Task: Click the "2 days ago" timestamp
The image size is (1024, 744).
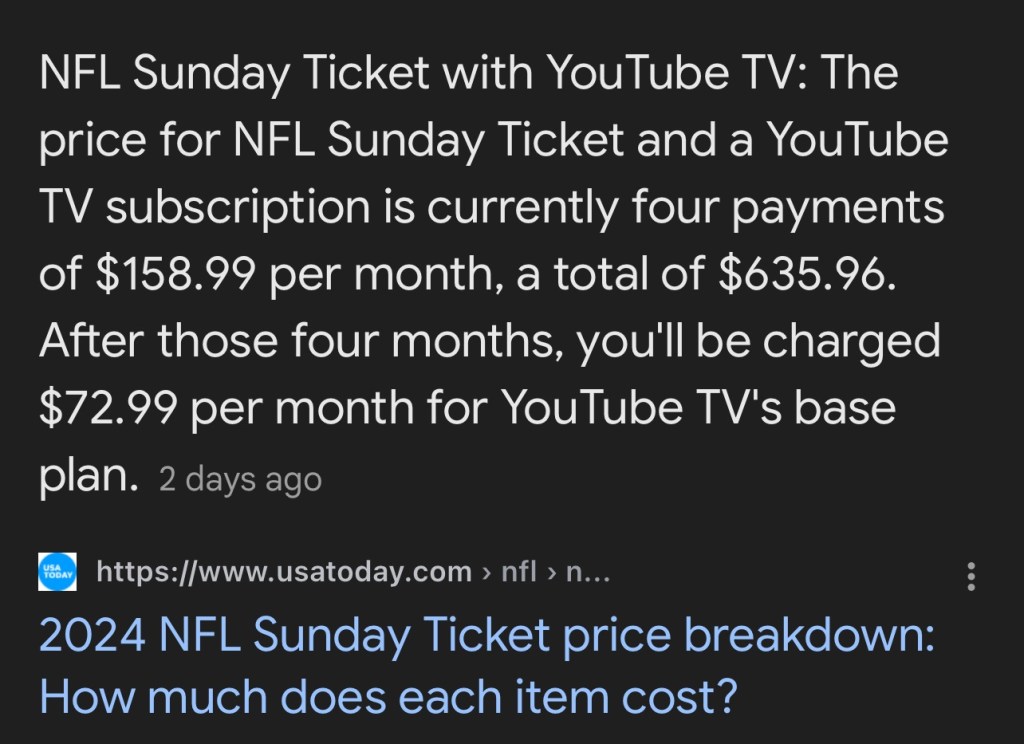Action: pyautogui.click(x=240, y=479)
